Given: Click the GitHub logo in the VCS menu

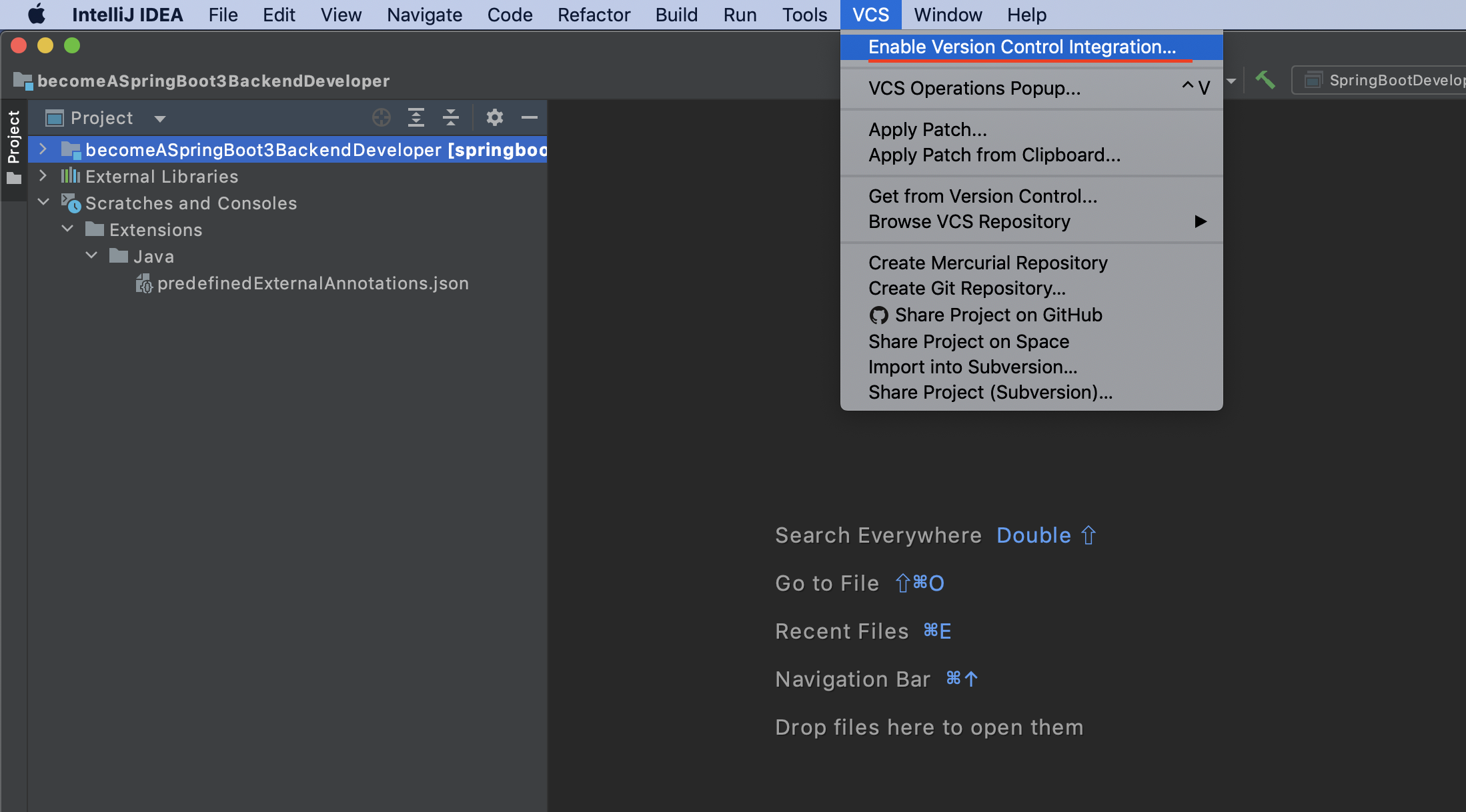Looking at the screenshot, I should (878, 315).
